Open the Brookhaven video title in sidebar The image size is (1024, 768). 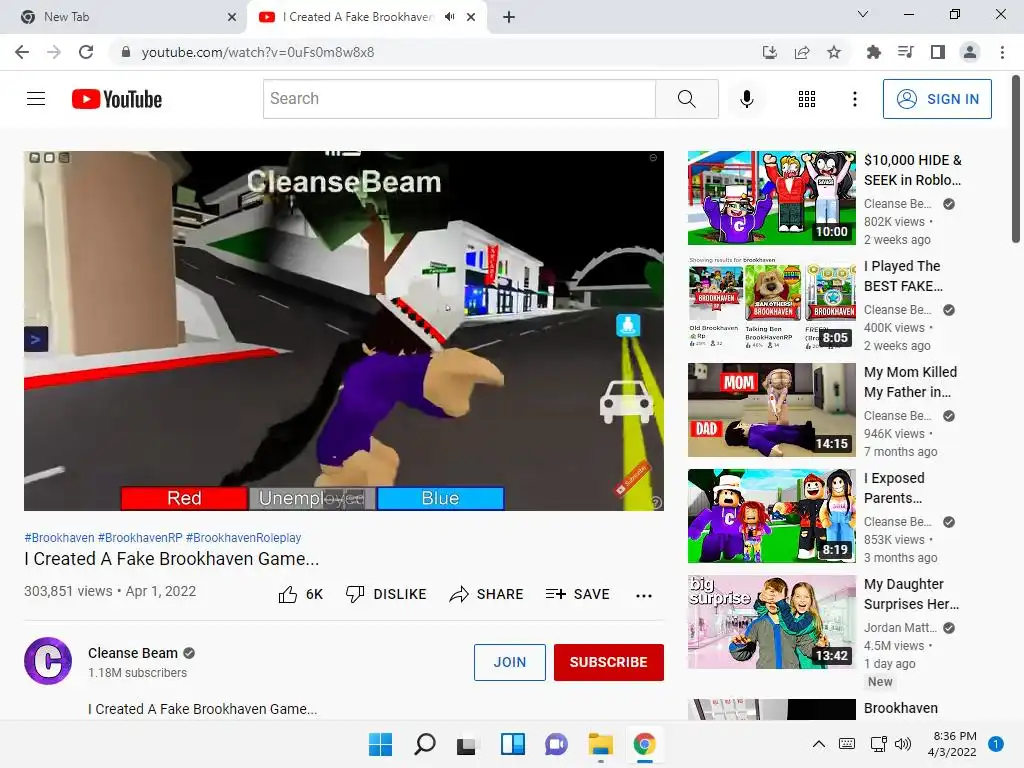coord(901,708)
